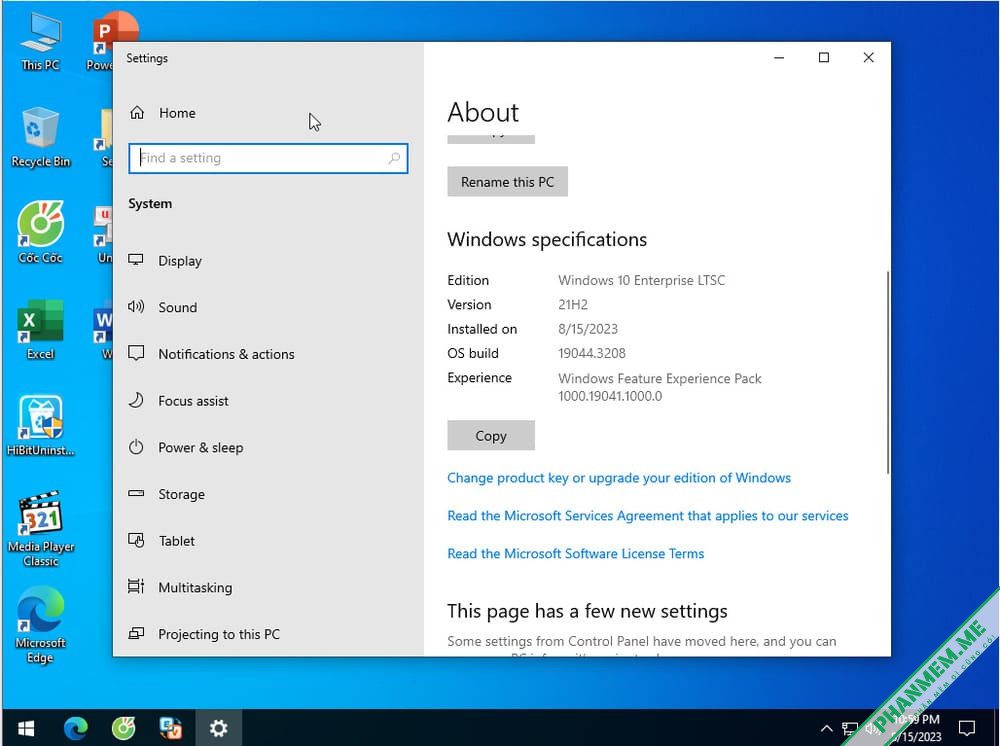Click the network tray icon
The width and height of the screenshot is (1000, 746).
pyautogui.click(x=850, y=728)
